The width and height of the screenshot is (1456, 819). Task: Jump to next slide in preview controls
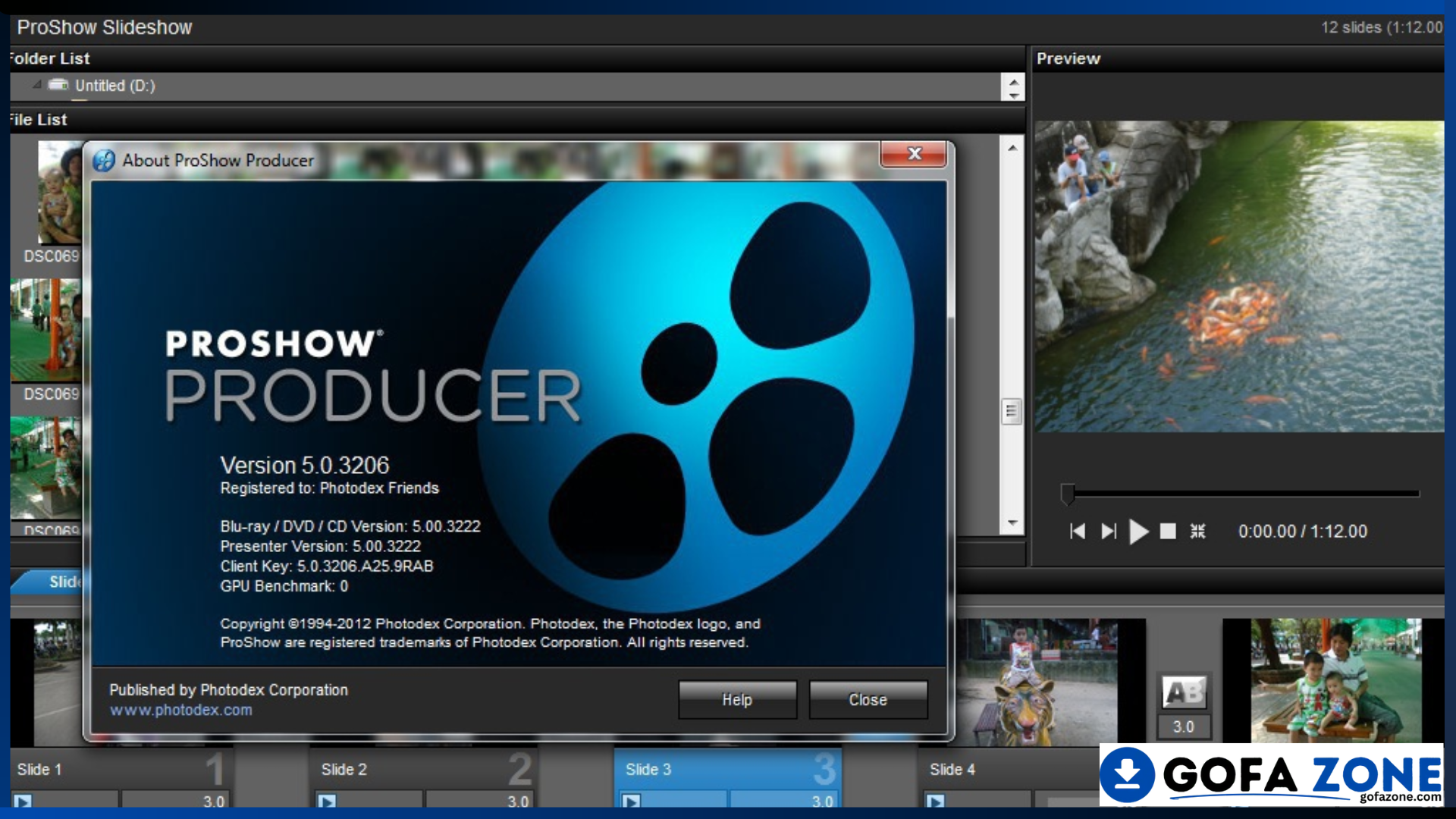coord(1109,532)
